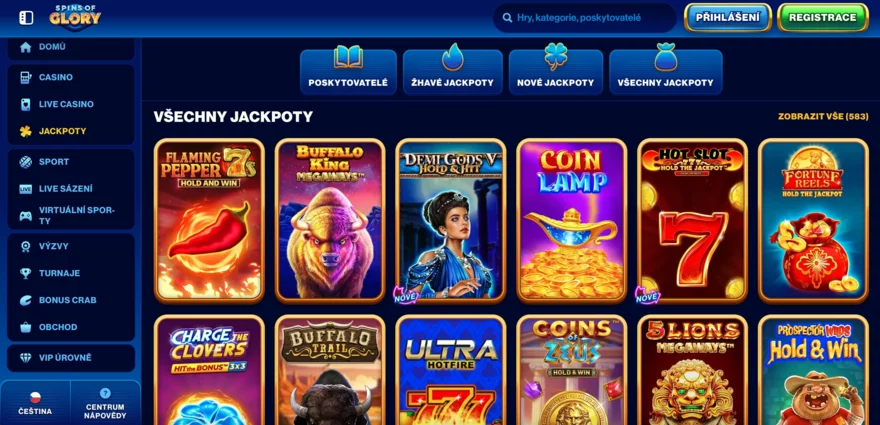The width and height of the screenshot is (880, 425).
Task: Click the Přihlášení button
Action: tap(728, 17)
